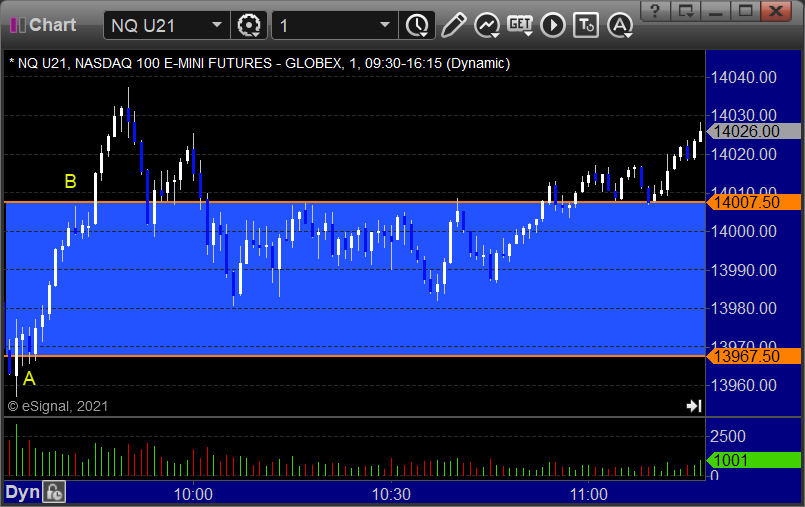Click the help question mark button
This screenshot has height=507, width=805.
coord(655,11)
